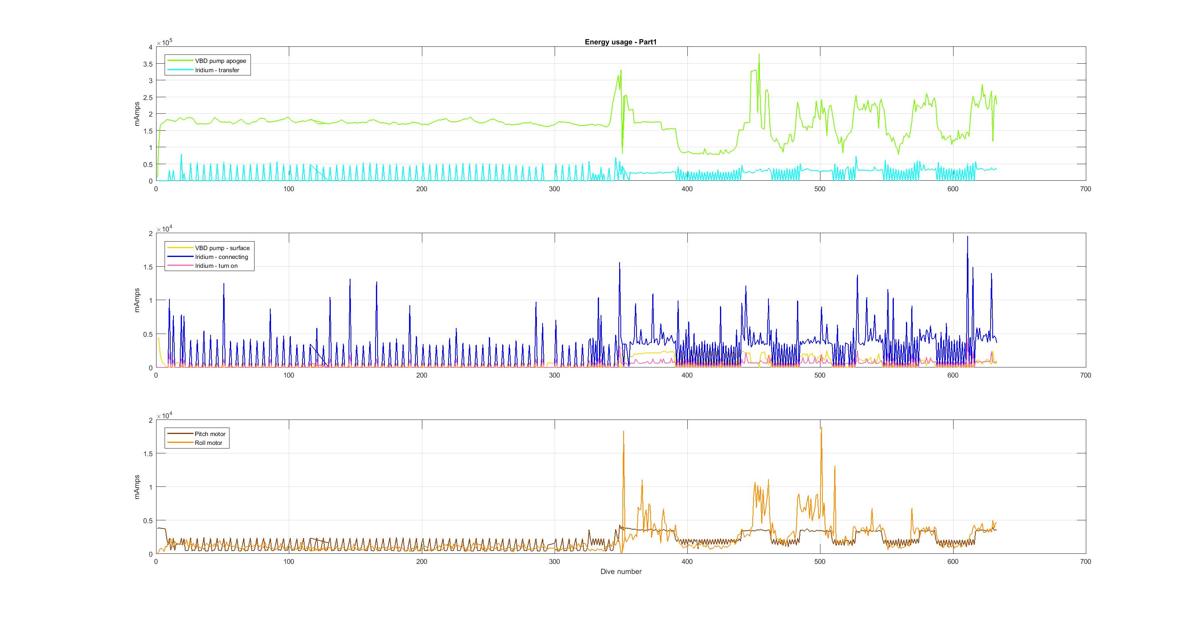
Task: Select 'Pitch motor' legend entry
Action: click(209, 434)
